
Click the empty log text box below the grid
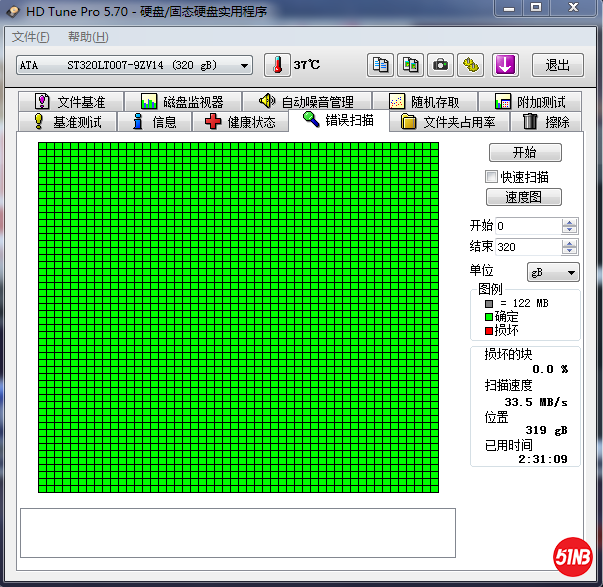tap(238, 533)
